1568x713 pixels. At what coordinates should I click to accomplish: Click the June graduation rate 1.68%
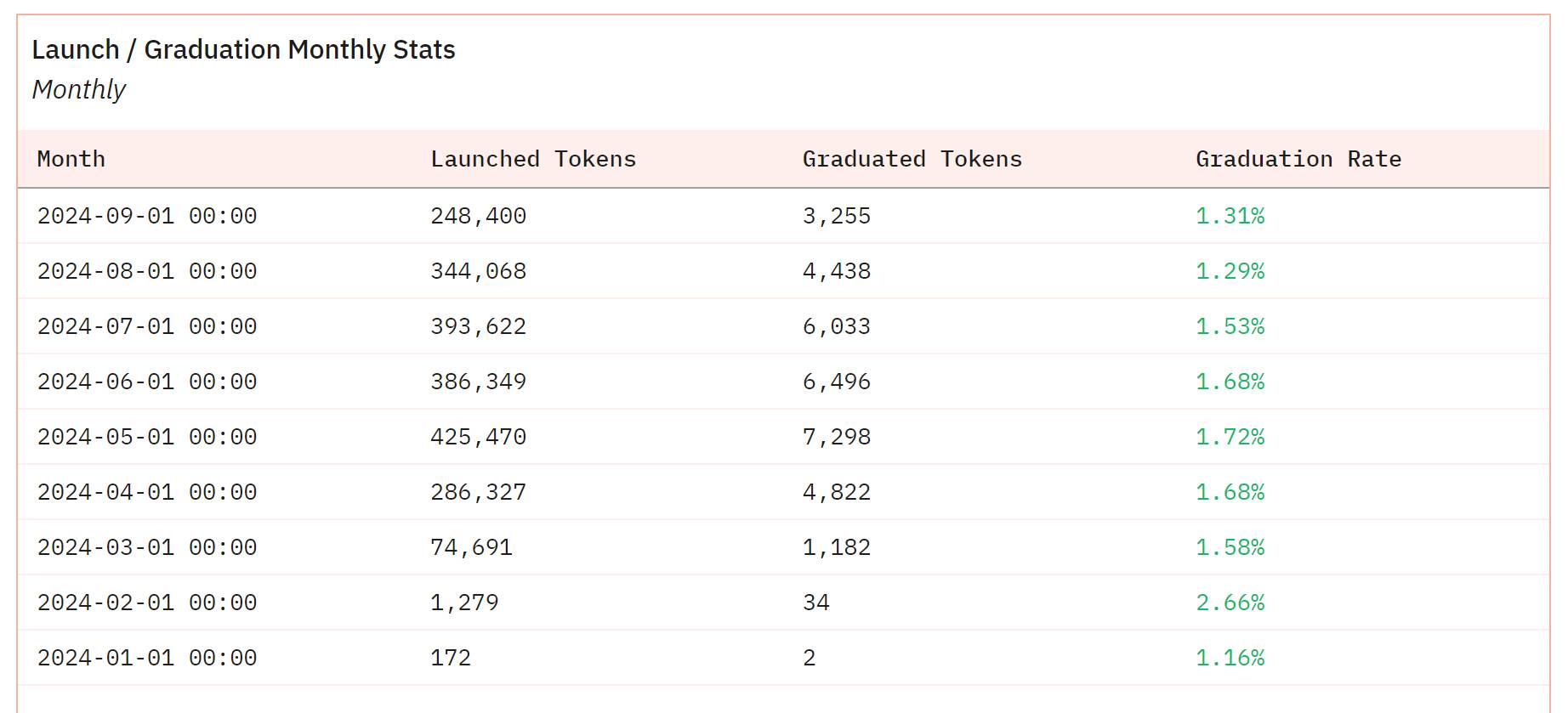pyautogui.click(x=1230, y=382)
